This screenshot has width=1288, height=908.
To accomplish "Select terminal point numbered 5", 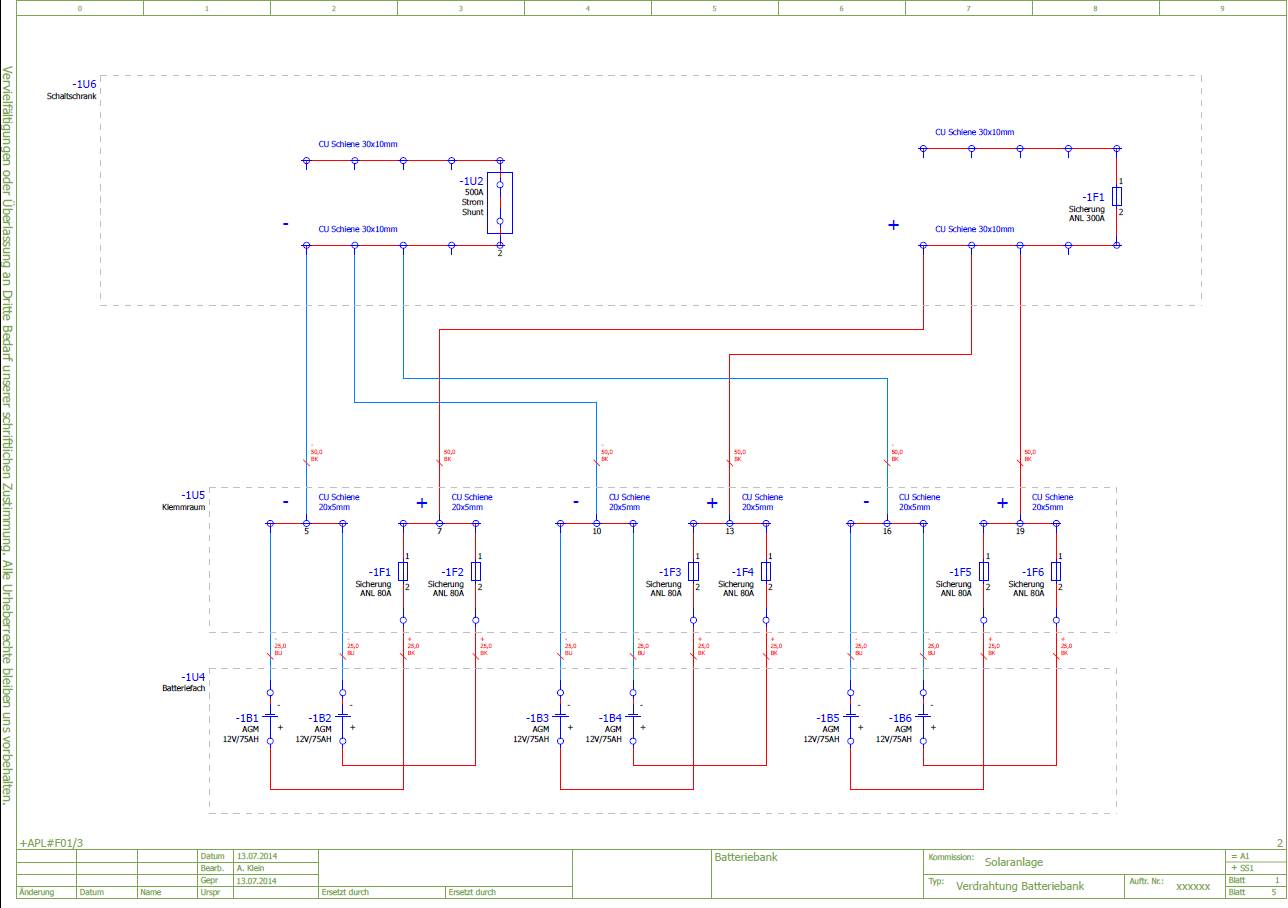I will point(306,523).
